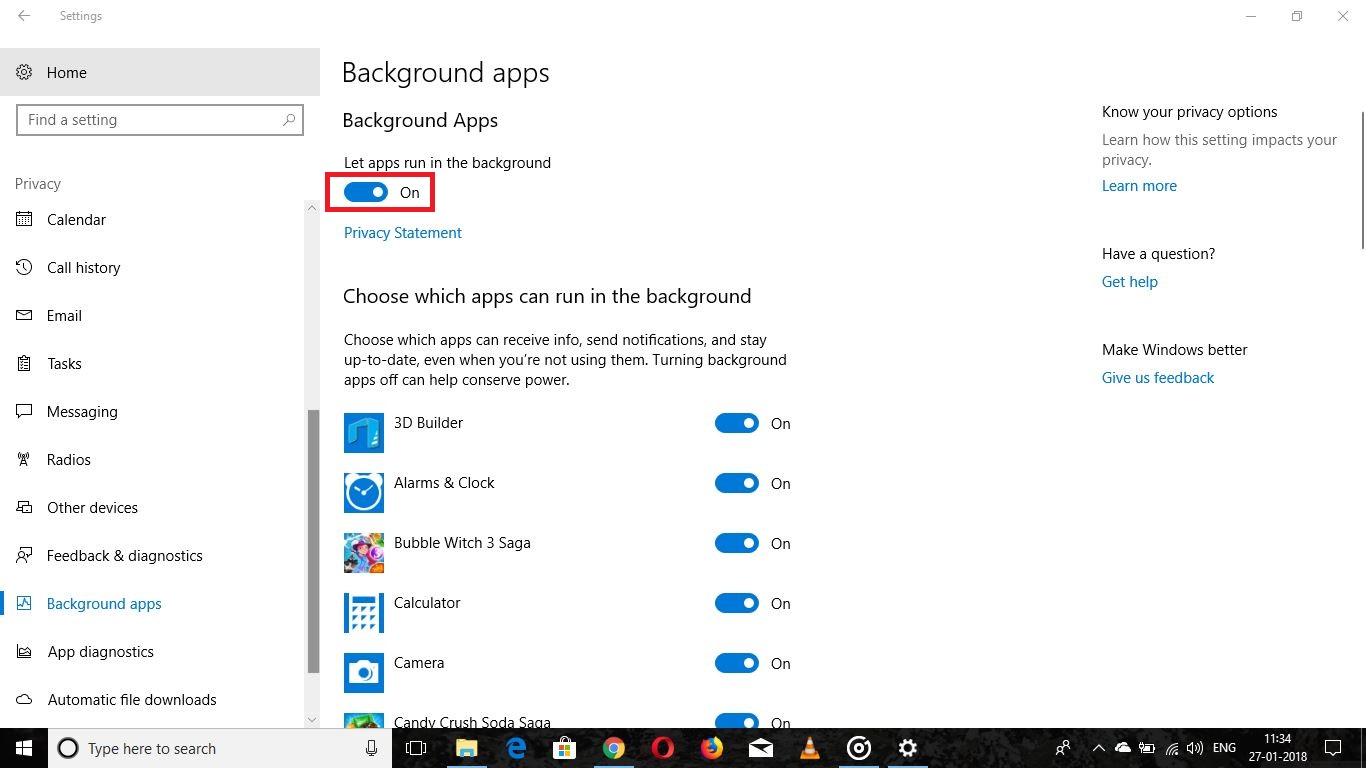Launch Firefox from the taskbar
Image resolution: width=1366 pixels, height=768 pixels.
[712, 748]
